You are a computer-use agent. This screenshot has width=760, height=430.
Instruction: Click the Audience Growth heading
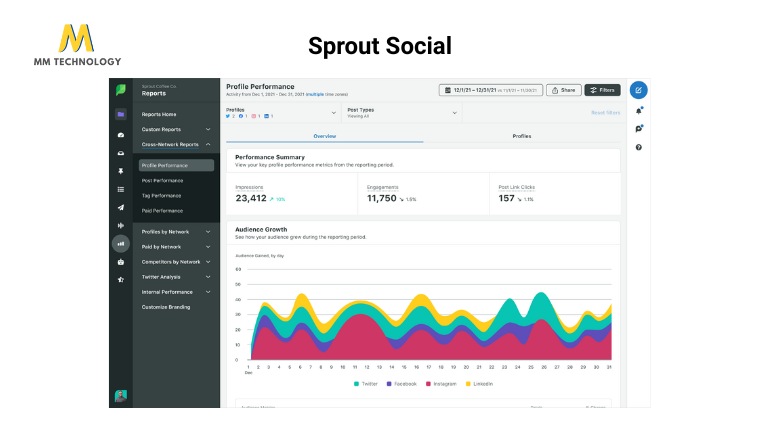coord(261,229)
